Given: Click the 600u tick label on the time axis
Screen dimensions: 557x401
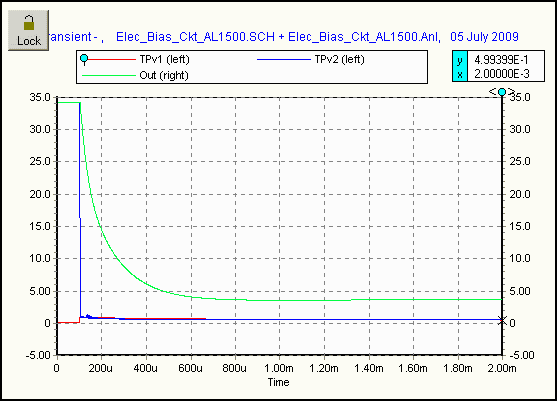Looking at the screenshot, I should pyautogui.click(x=190, y=368).
